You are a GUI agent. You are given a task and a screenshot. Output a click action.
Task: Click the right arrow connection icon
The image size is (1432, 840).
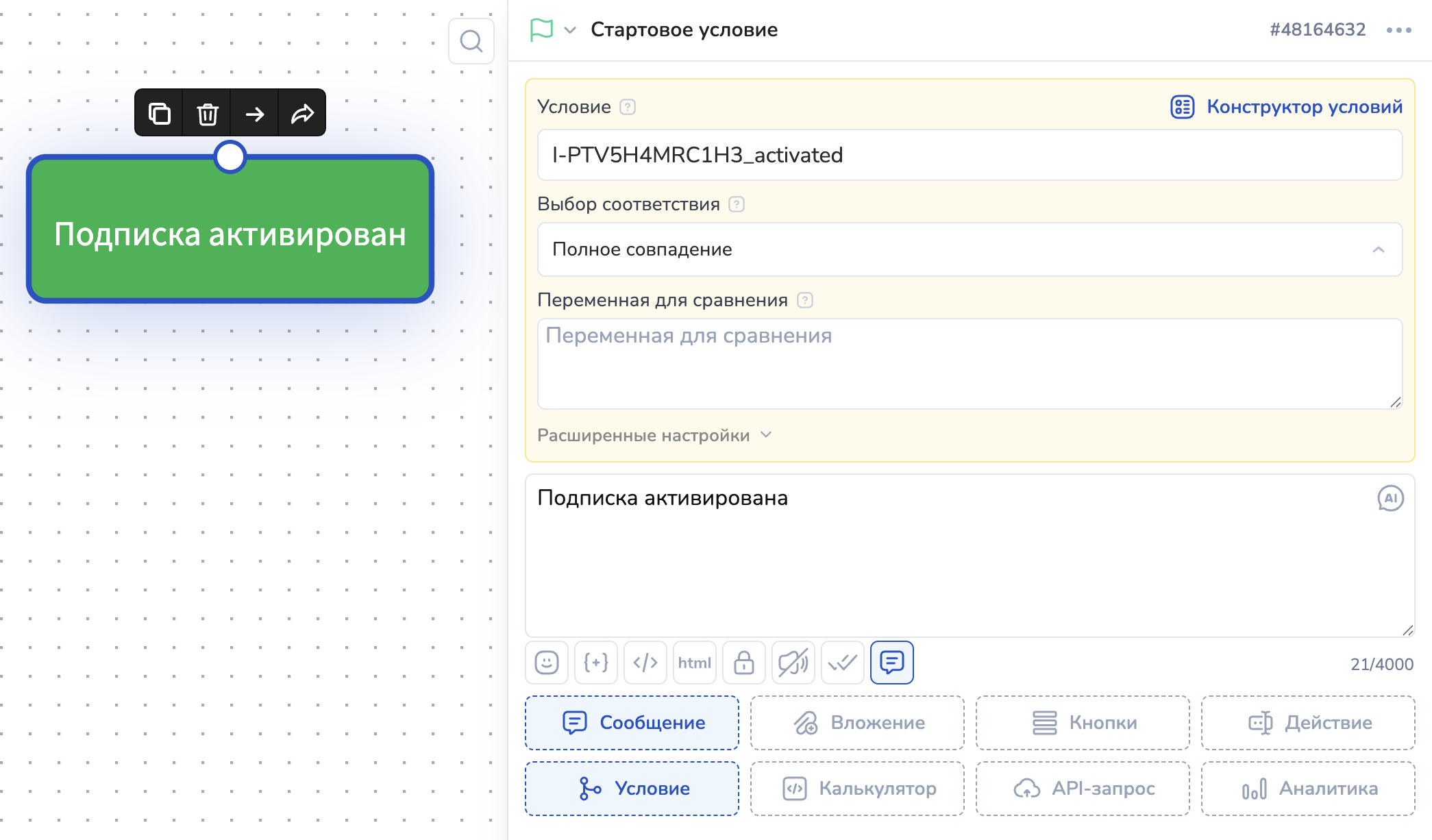coord(254,113)
